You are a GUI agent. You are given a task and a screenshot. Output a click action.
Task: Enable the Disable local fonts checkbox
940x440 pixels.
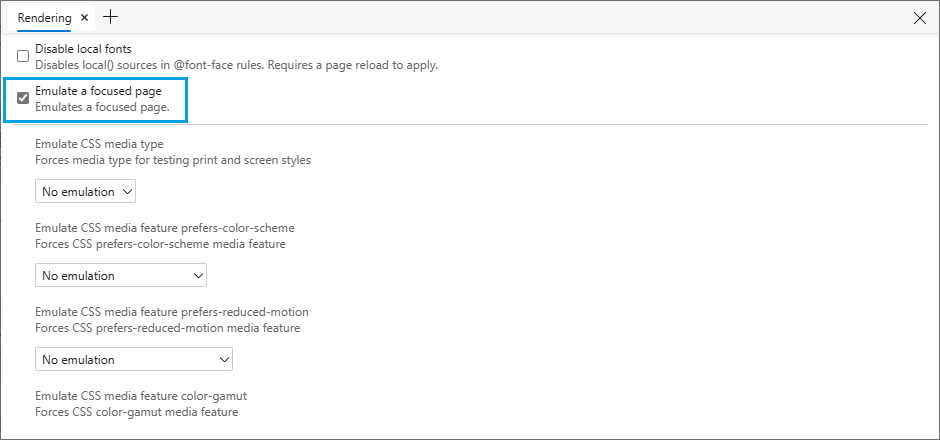(x=23, y=57)
